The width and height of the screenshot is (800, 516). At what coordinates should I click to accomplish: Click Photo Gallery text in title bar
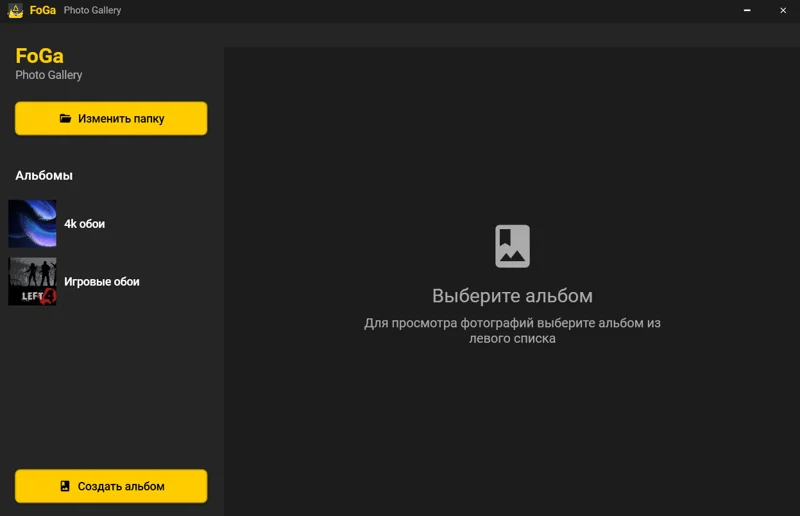coord(92,10)
